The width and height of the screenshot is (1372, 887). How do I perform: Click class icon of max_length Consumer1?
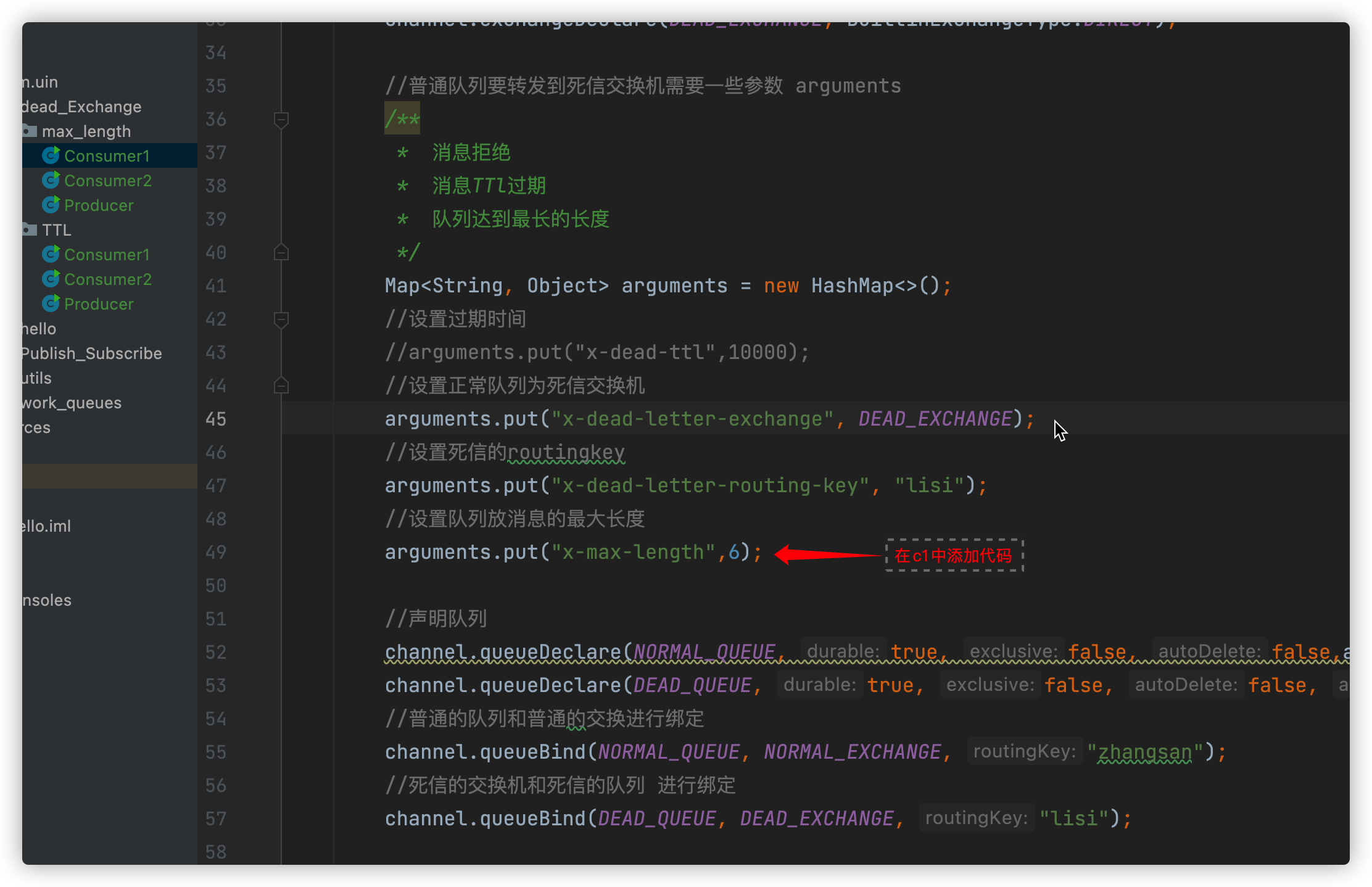pyautogui.click(x=51, y=155)
